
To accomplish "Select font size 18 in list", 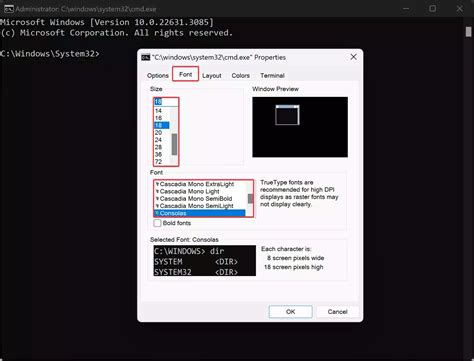I will click(x=162, y=125).
